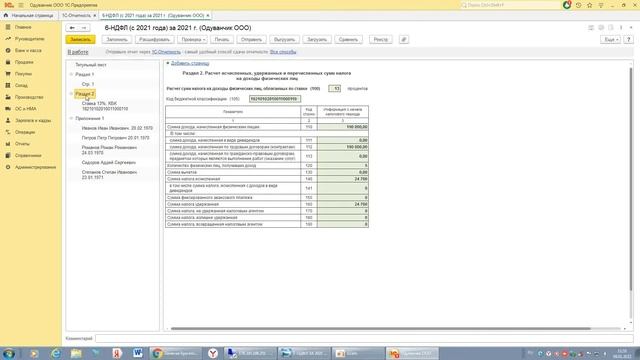Click the tax rate field showing 13
This screenshot has width=640, height=360.
click(x=334, y=89)
